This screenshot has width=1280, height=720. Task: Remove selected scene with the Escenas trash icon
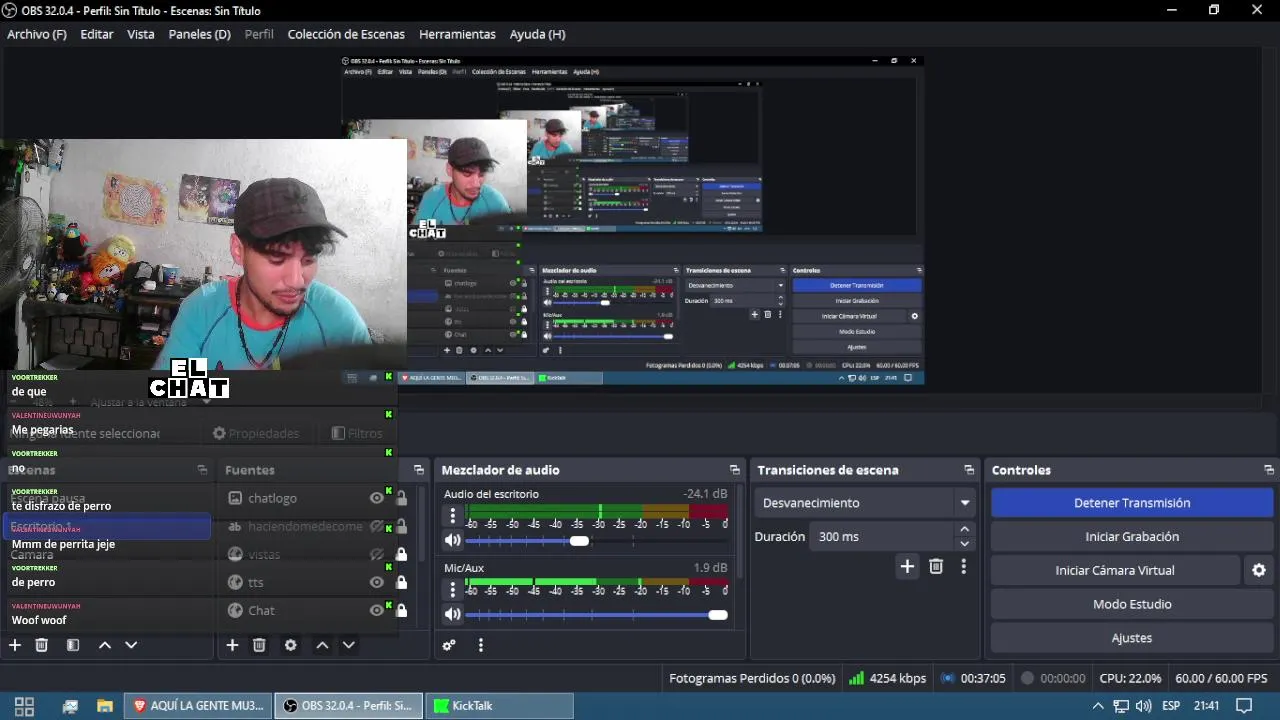pos(42,645)
